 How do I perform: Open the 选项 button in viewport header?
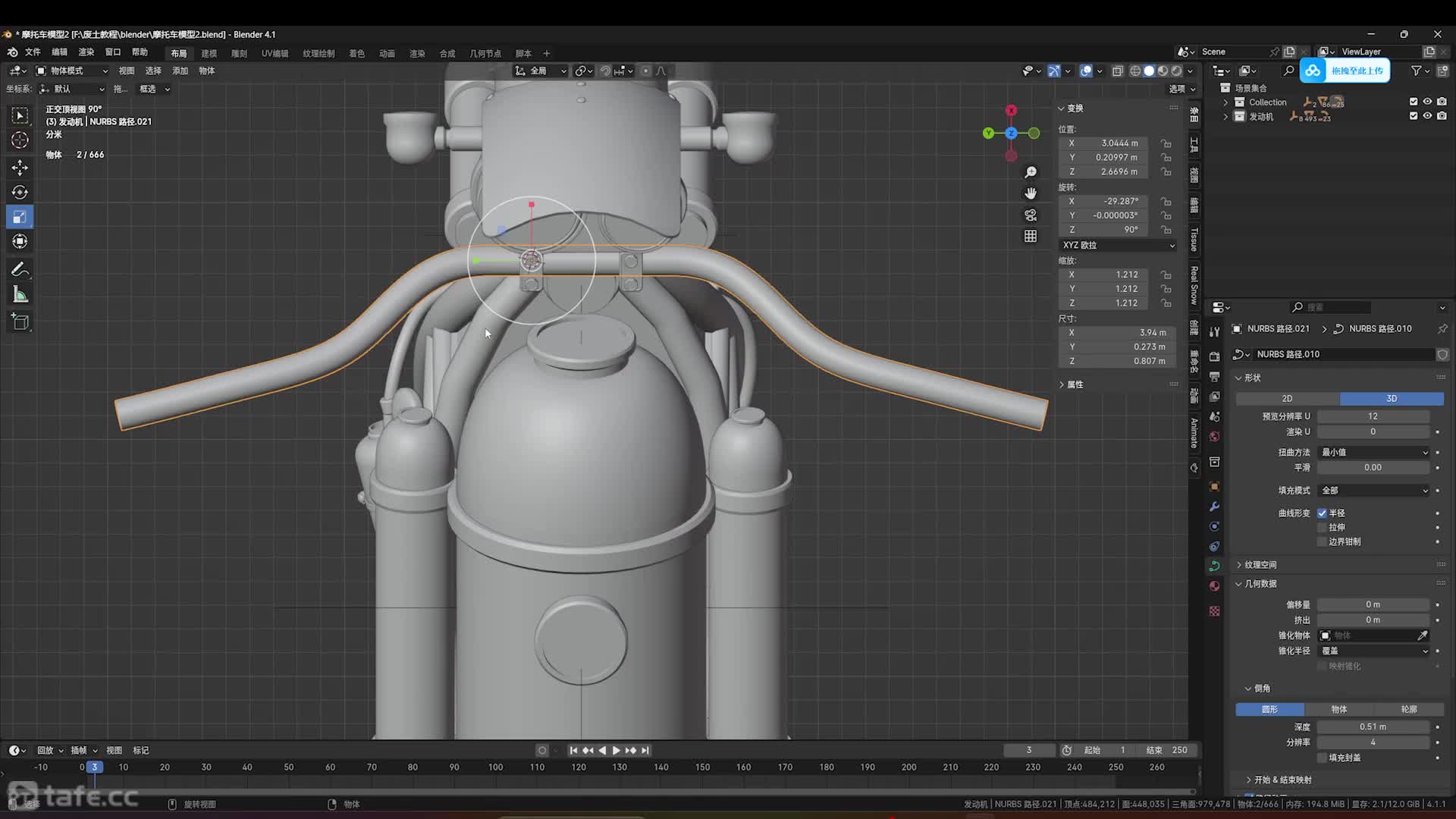(1181, 89)
